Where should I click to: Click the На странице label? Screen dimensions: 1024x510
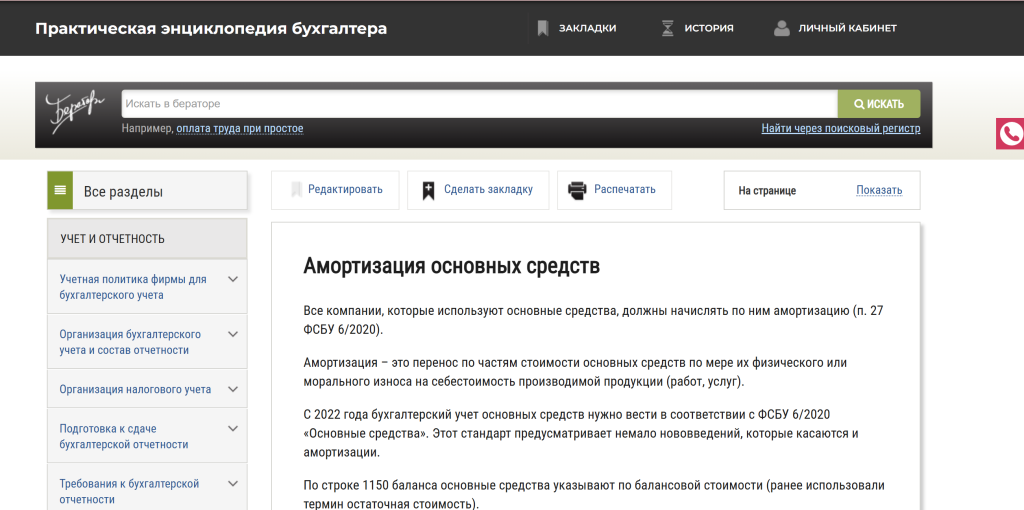767,191
